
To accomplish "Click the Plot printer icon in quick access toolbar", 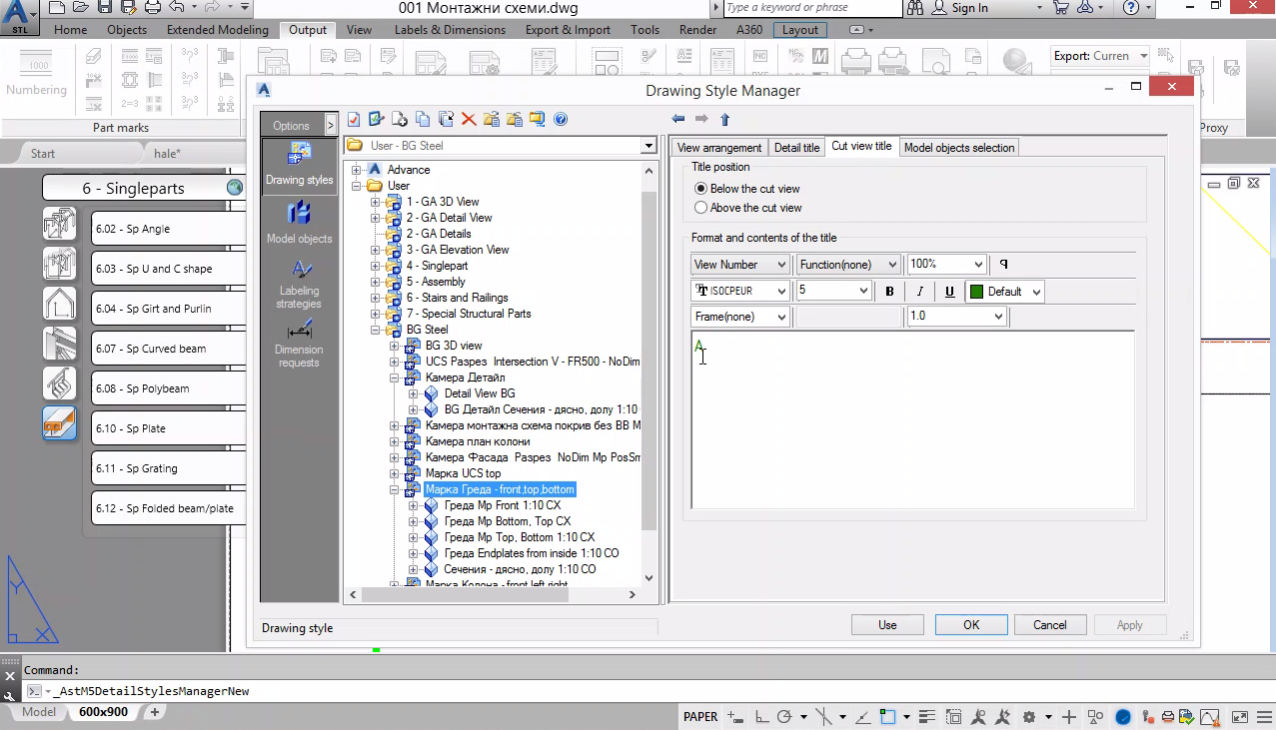I will coord(153,8).
